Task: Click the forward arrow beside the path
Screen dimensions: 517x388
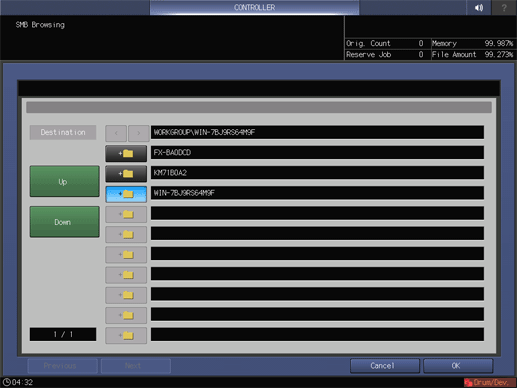Action: 139,133
